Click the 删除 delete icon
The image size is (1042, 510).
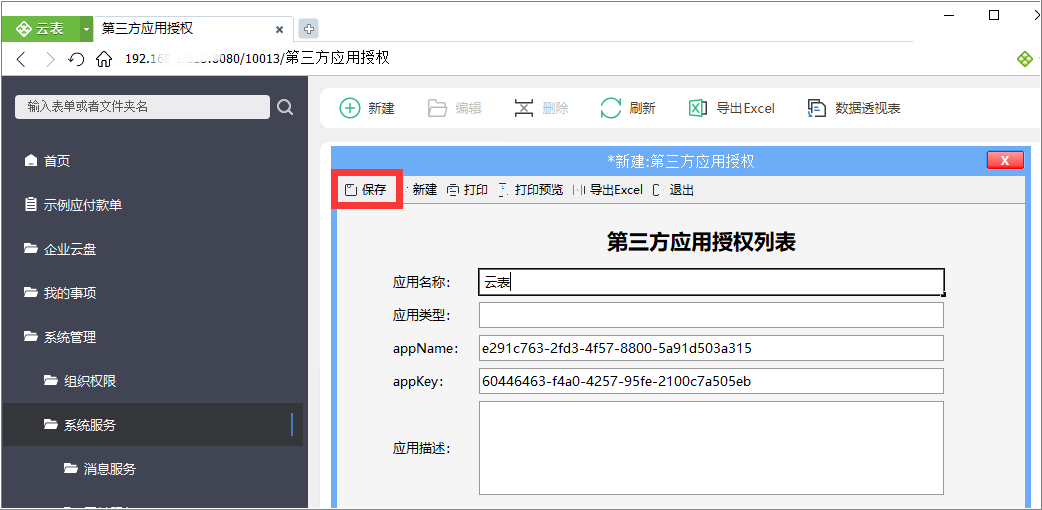click(524, 108)
